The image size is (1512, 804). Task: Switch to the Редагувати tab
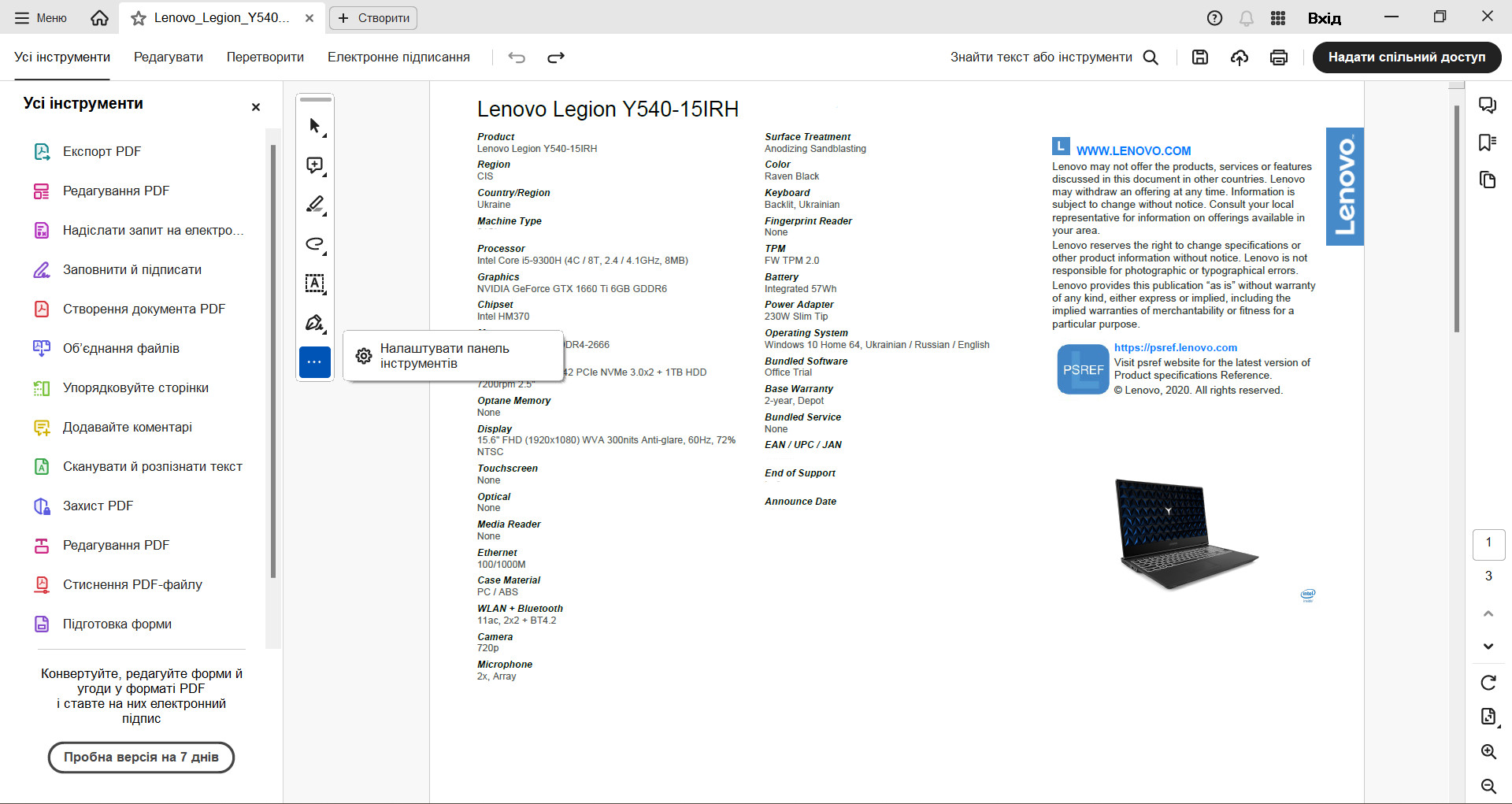pos(169,57)
